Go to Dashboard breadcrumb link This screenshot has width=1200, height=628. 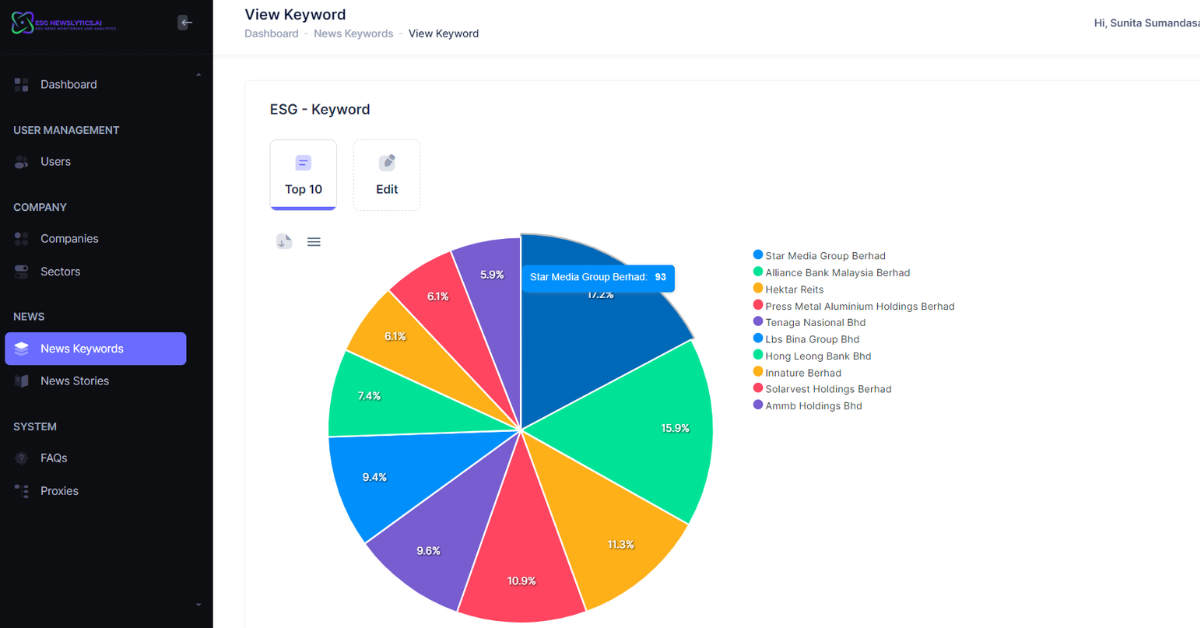(x=271, y=34)
